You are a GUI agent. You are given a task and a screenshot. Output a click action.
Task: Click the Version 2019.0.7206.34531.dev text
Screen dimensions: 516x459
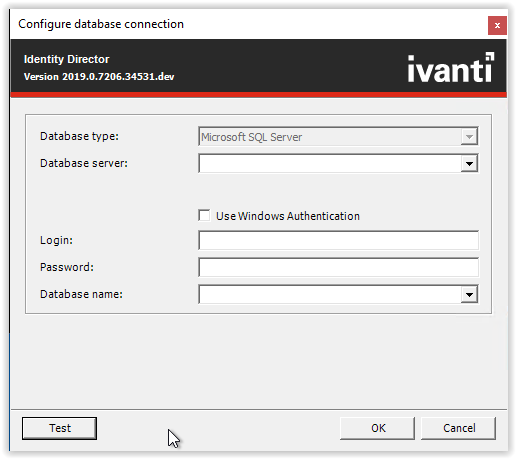pos(99,77)
